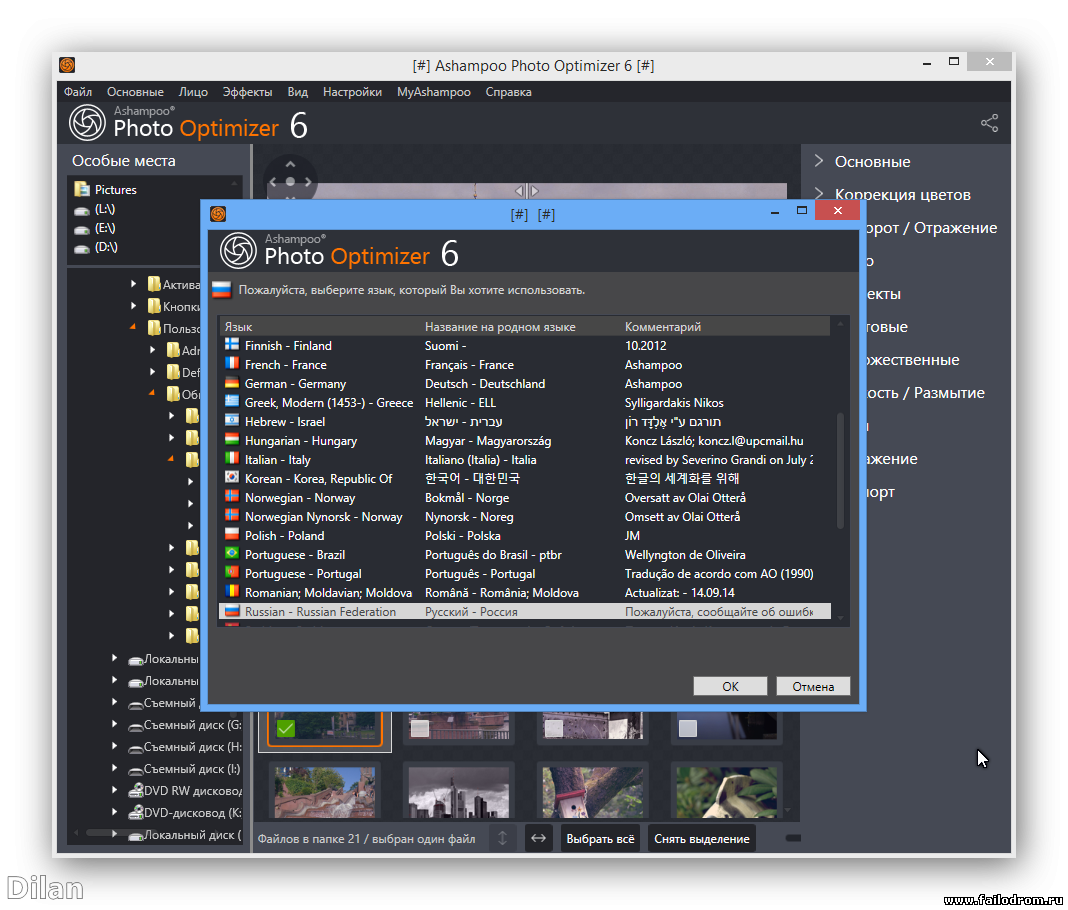Select the city skyline thumbnail
Viewport: 1068px width, 910px height.
(458, 791)
